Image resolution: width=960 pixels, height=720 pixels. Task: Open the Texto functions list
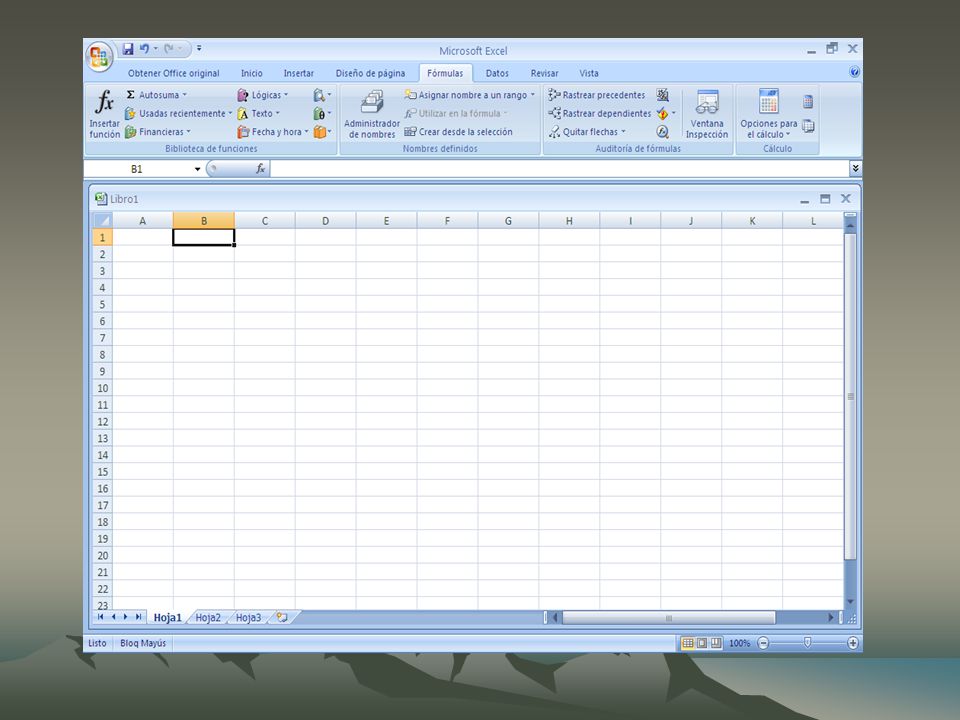point(258,113)
